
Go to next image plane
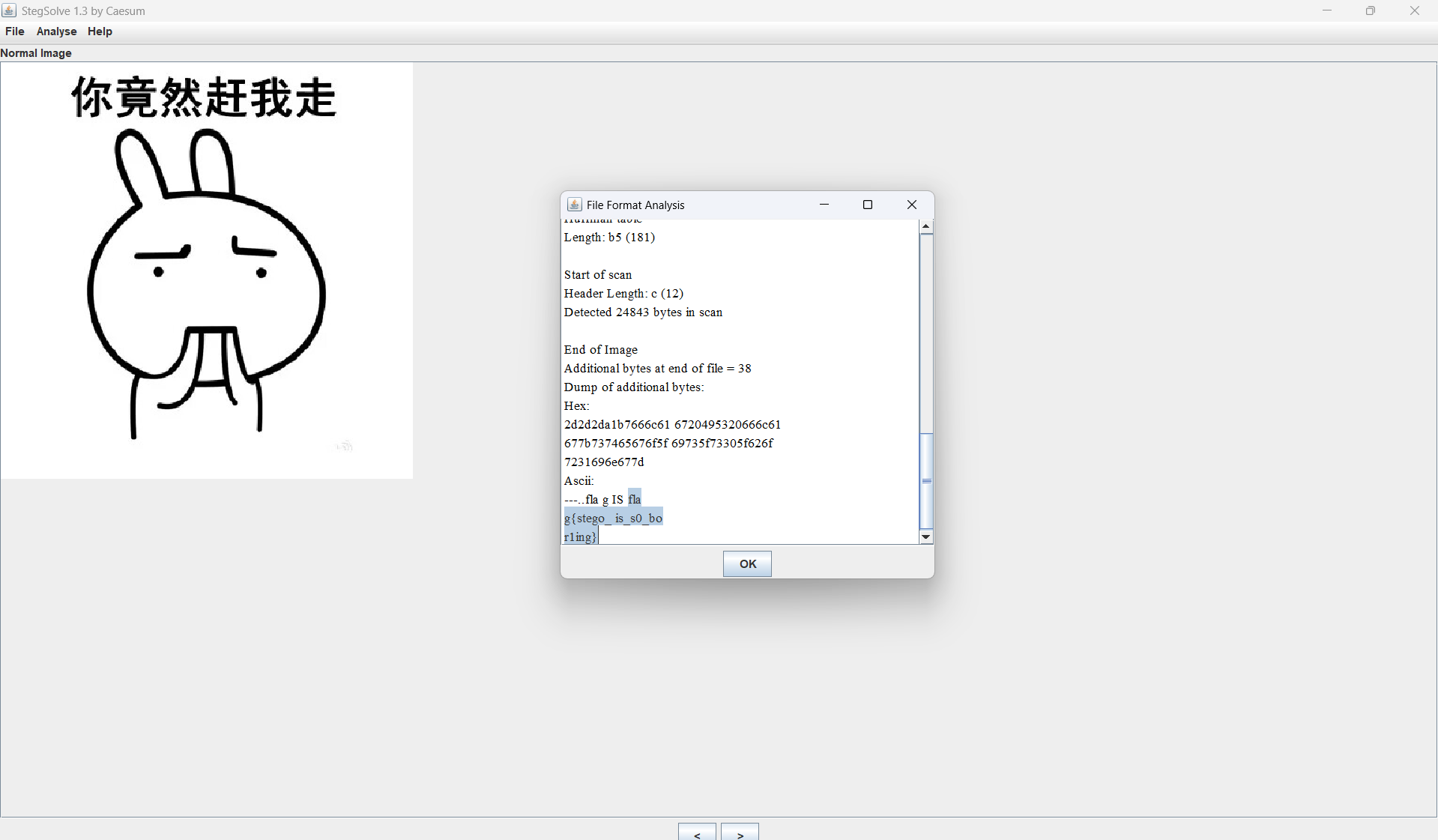coord(740,833)
